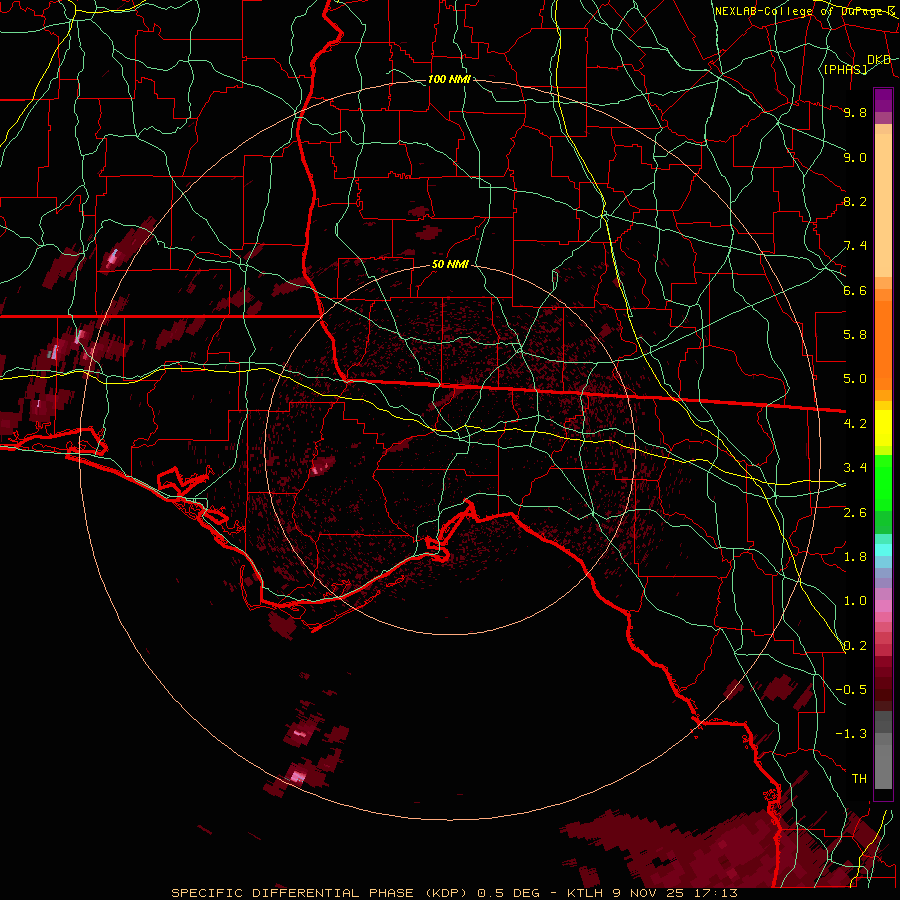
Task: Click the 5.8 scale value
Action: click(x=855, y=335)
